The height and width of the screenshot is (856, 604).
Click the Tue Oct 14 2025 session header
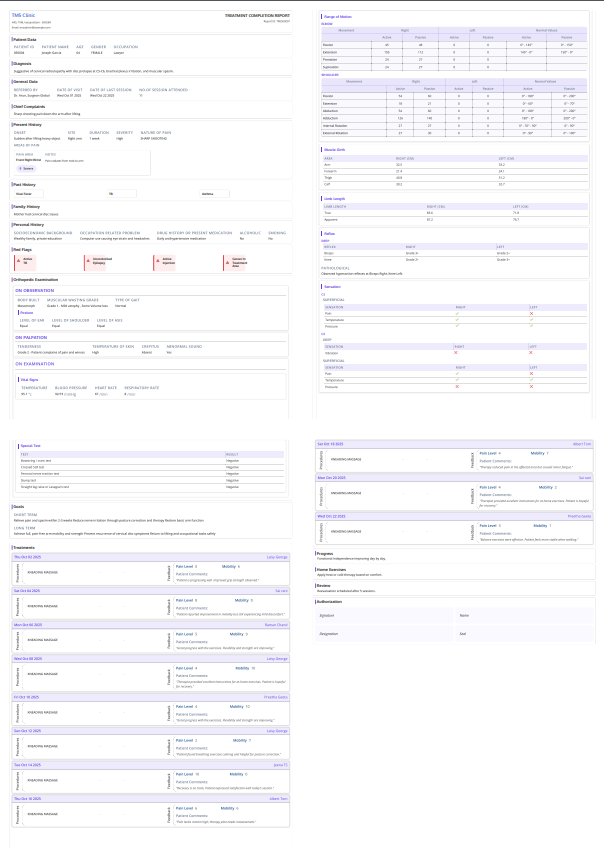[x=151, y=765]
